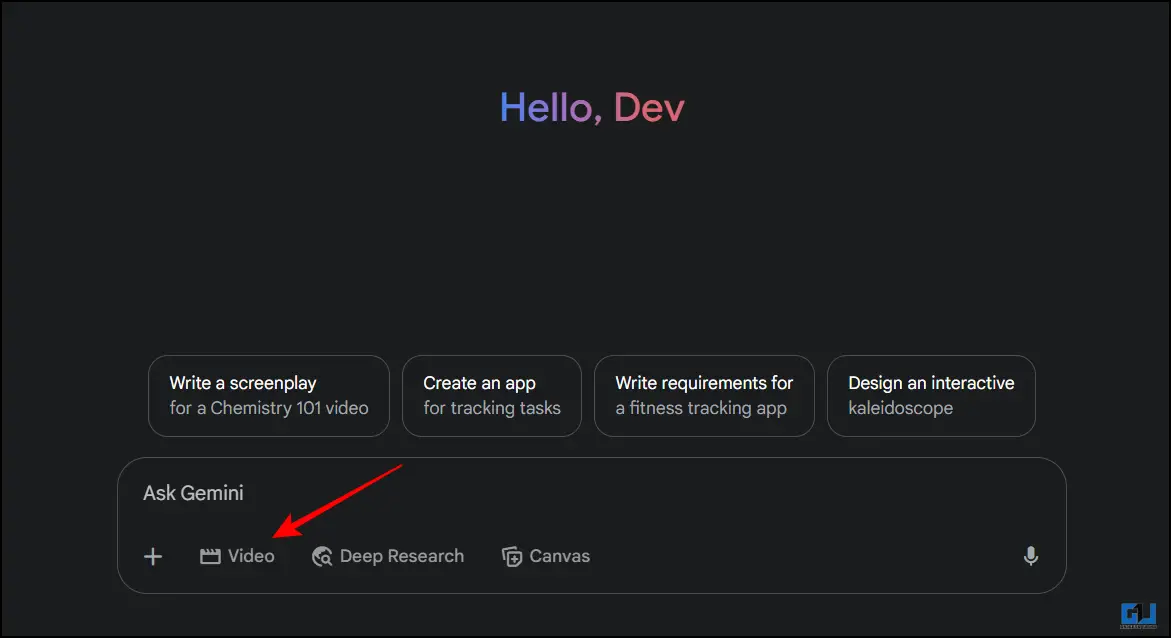The height and width of the screenshot is (638, 1171).
Task: Click the microphone icon in the prompt box
Action: [1031, 556]
